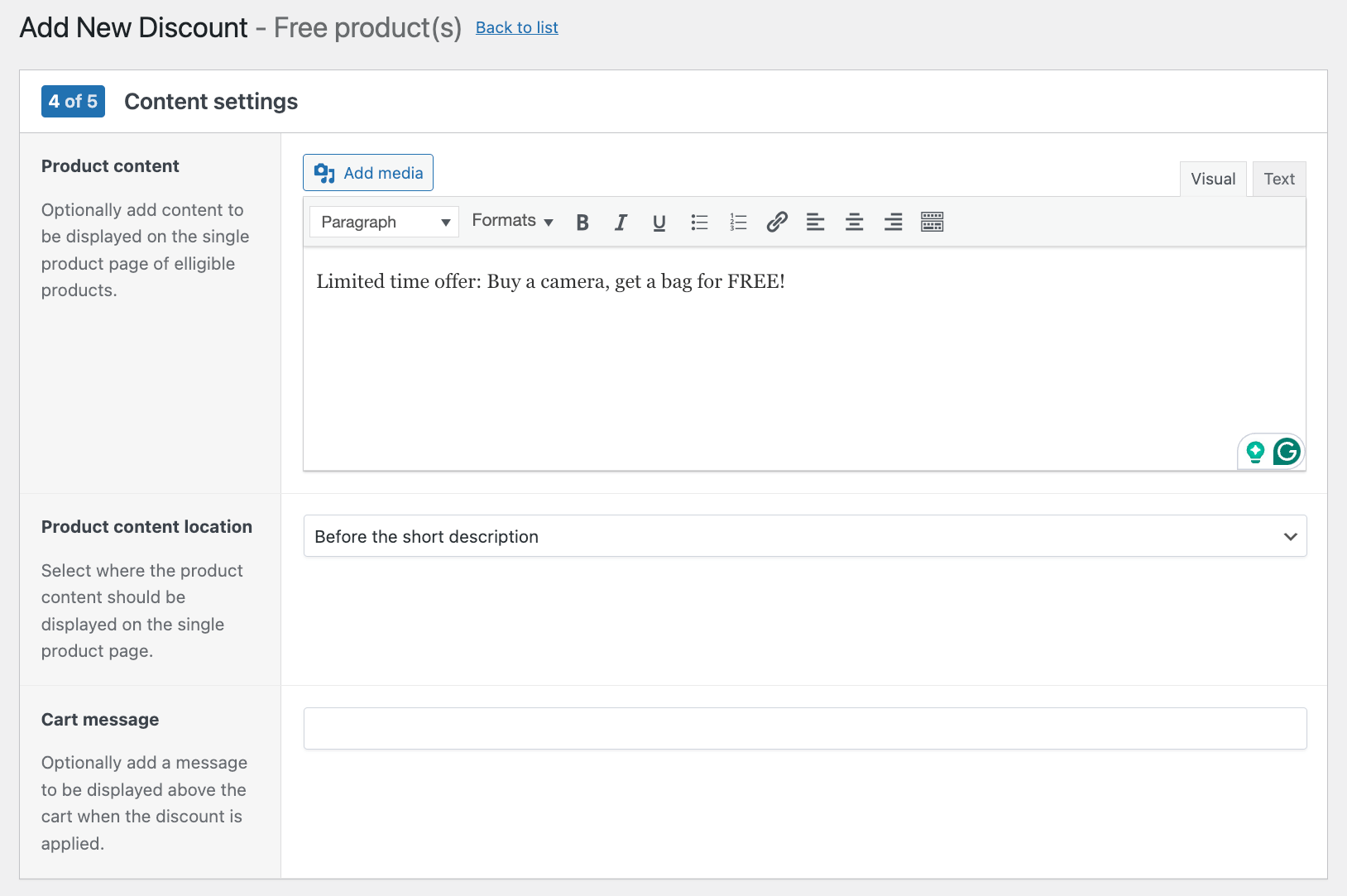Expand the Formats menu
1347x896 pixels.
click(x=511, y=221)
